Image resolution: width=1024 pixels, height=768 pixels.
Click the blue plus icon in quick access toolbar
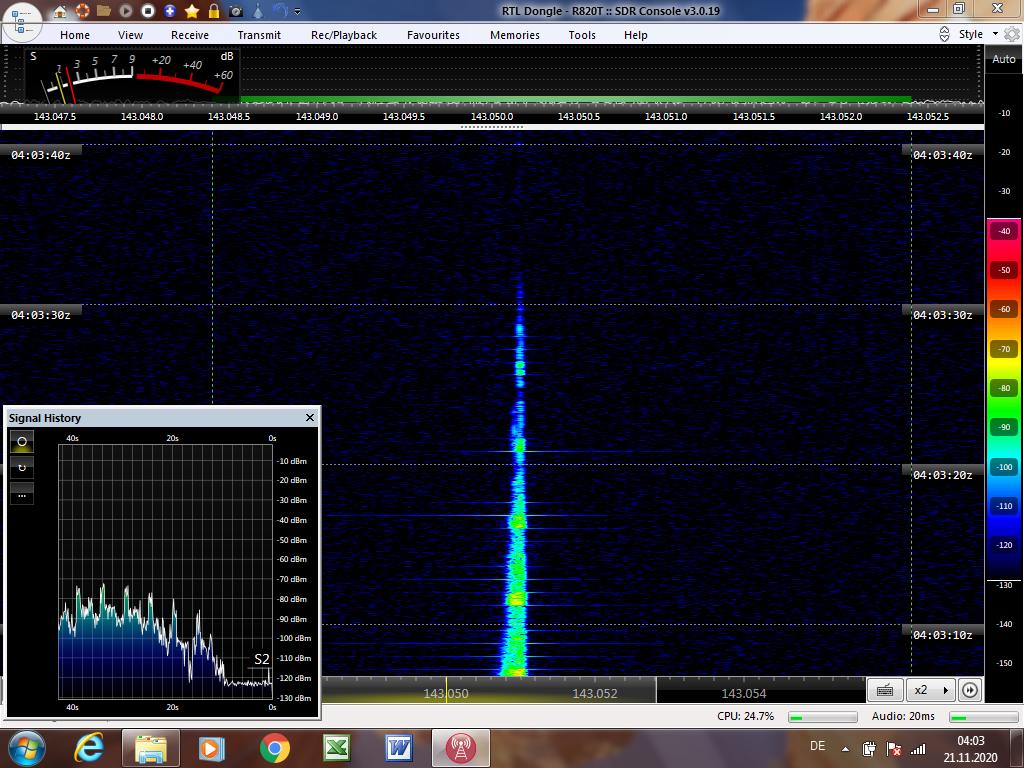(170, 11)
